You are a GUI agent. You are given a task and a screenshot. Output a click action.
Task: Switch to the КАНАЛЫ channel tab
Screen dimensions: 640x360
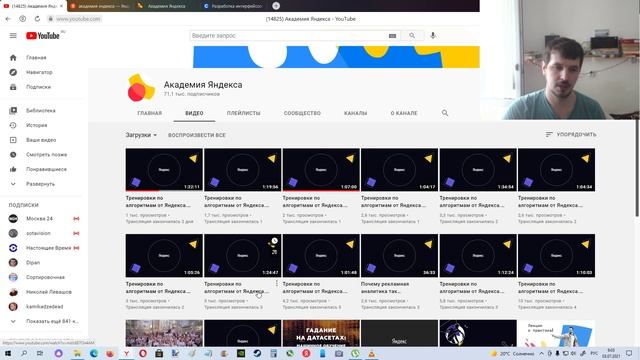(x=356, y=113)
